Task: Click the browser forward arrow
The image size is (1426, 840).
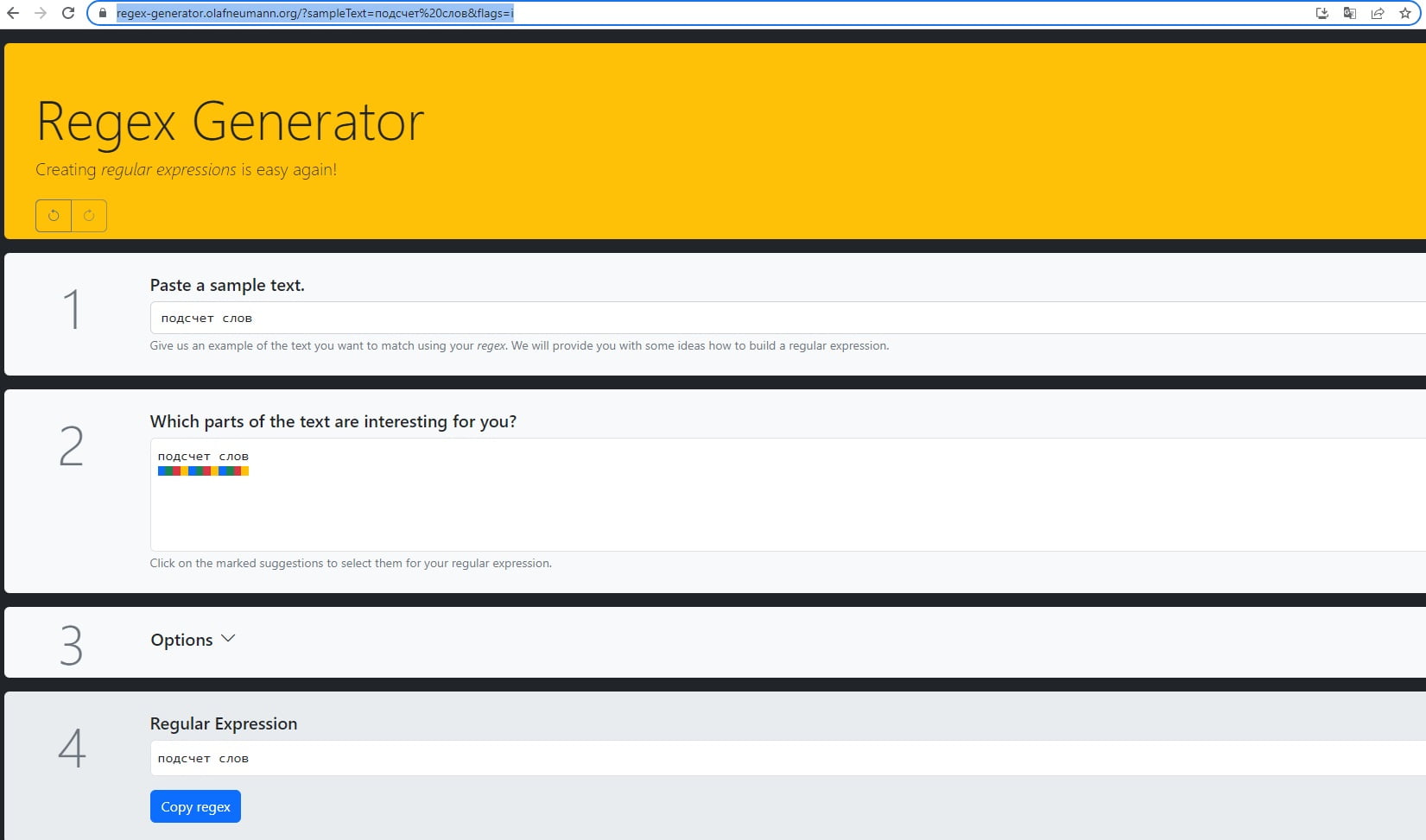Action: pyautogui.click(x=41, y=13)
